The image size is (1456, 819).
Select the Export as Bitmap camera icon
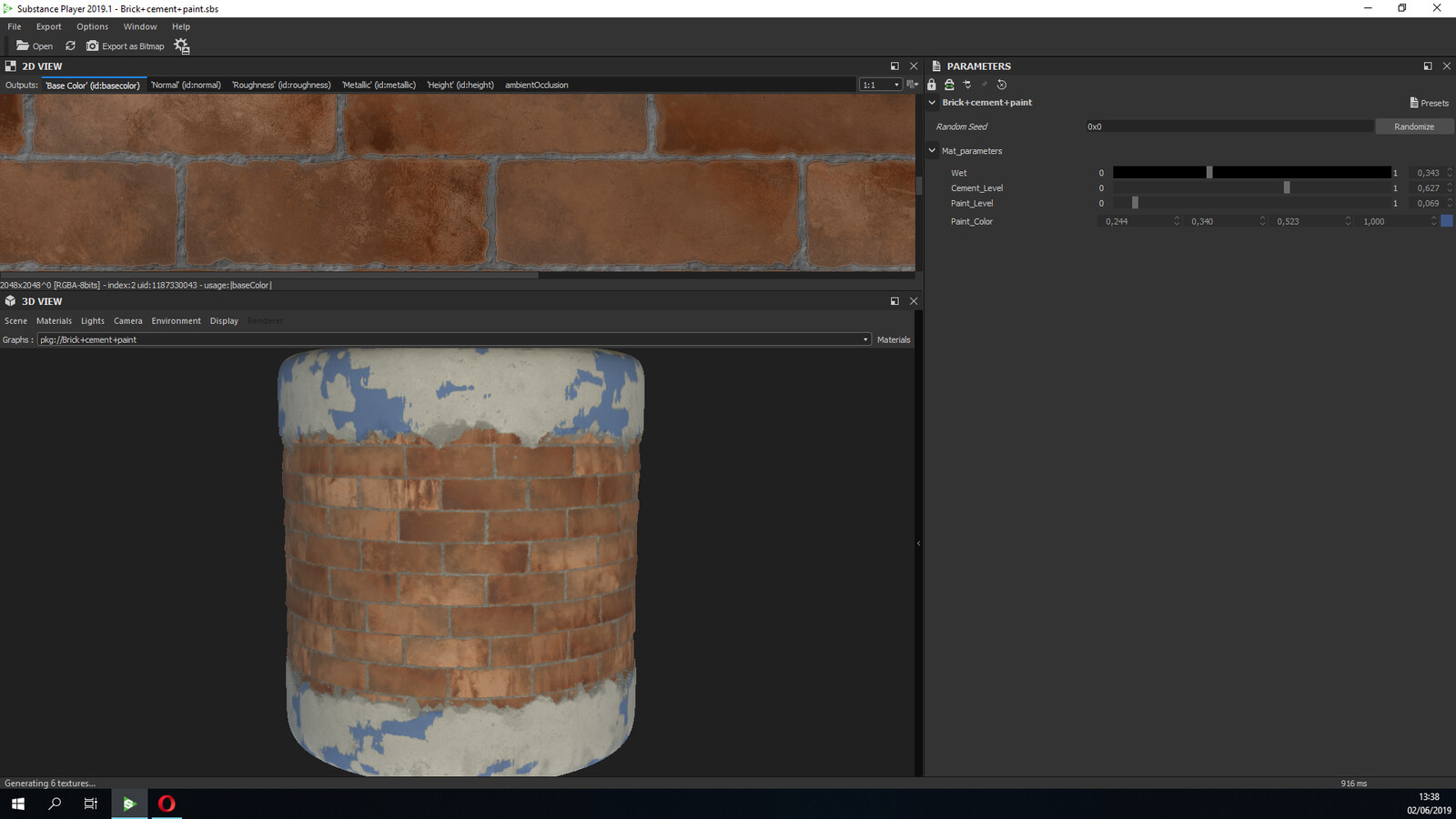click(93, 45)
